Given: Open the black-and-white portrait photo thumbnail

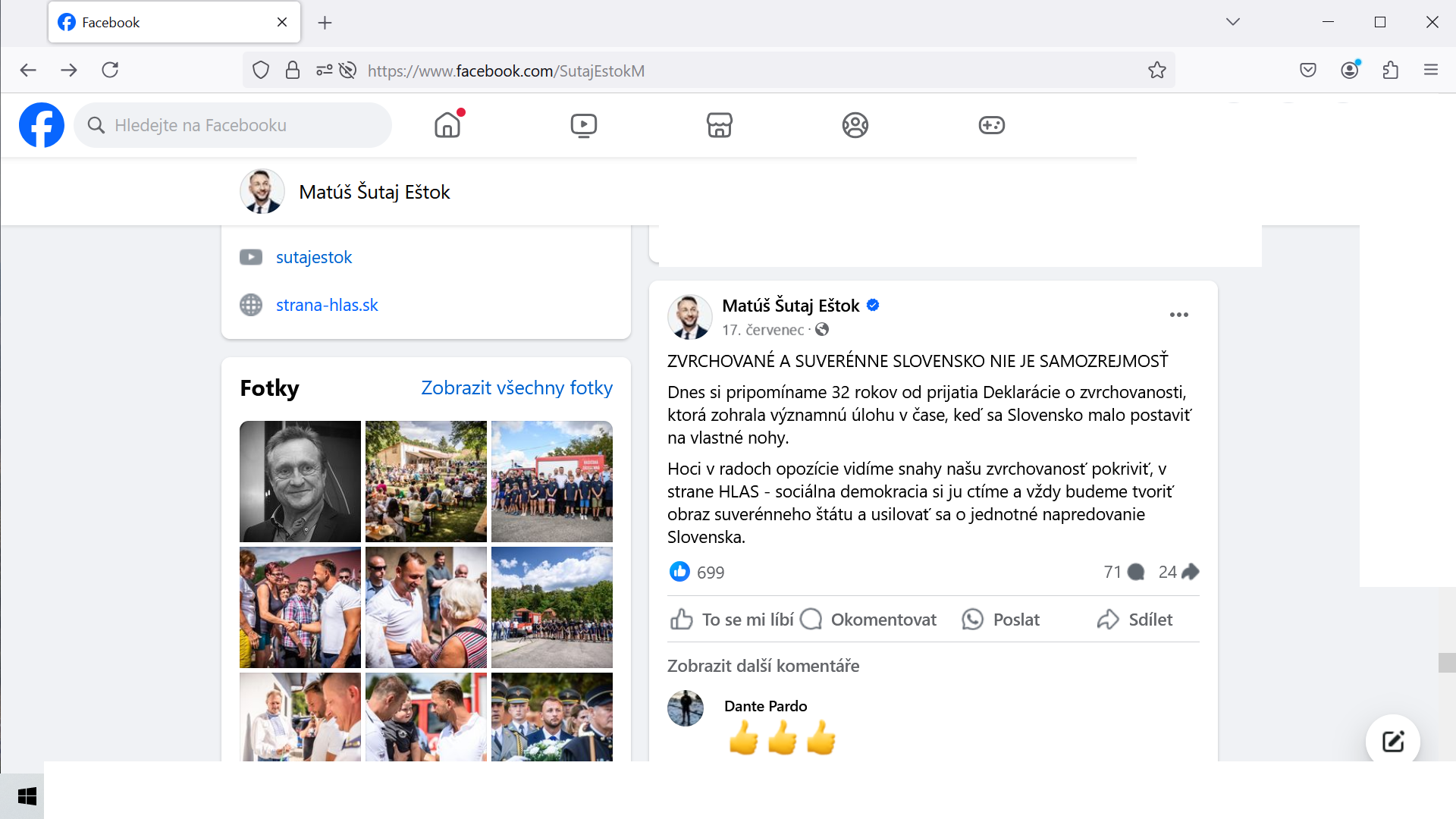Looking at the screenshot, I should [x=300, y=482].
